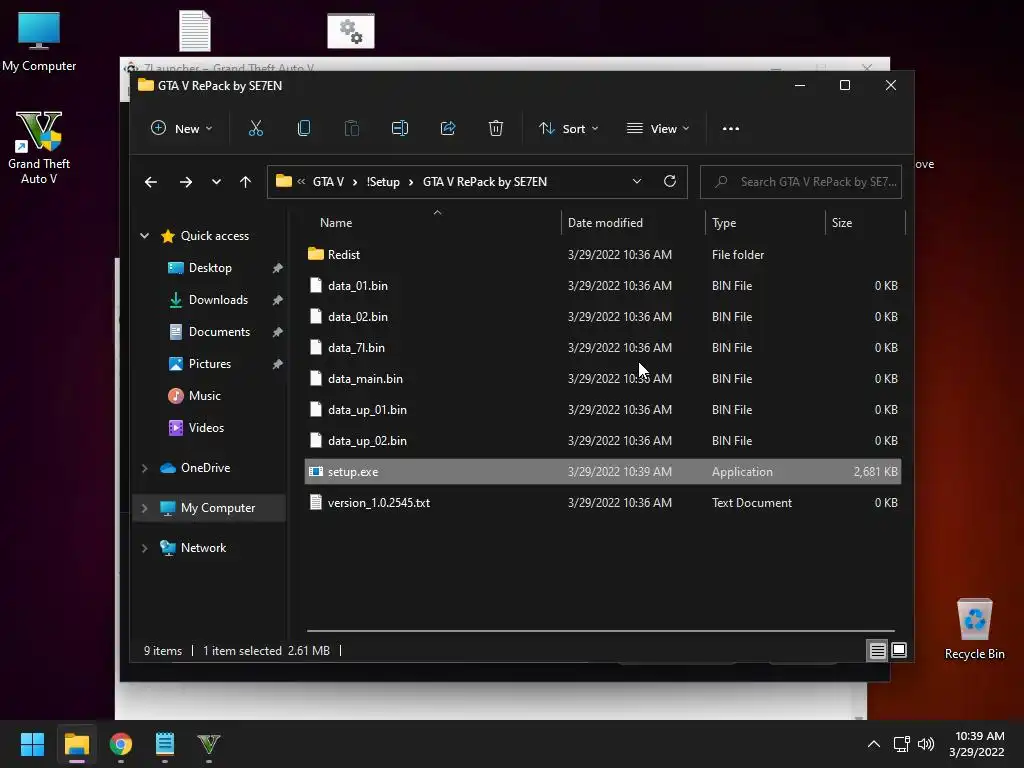Open the taskbar clock and date
1024x768 pixels.
tap(978, 744)
